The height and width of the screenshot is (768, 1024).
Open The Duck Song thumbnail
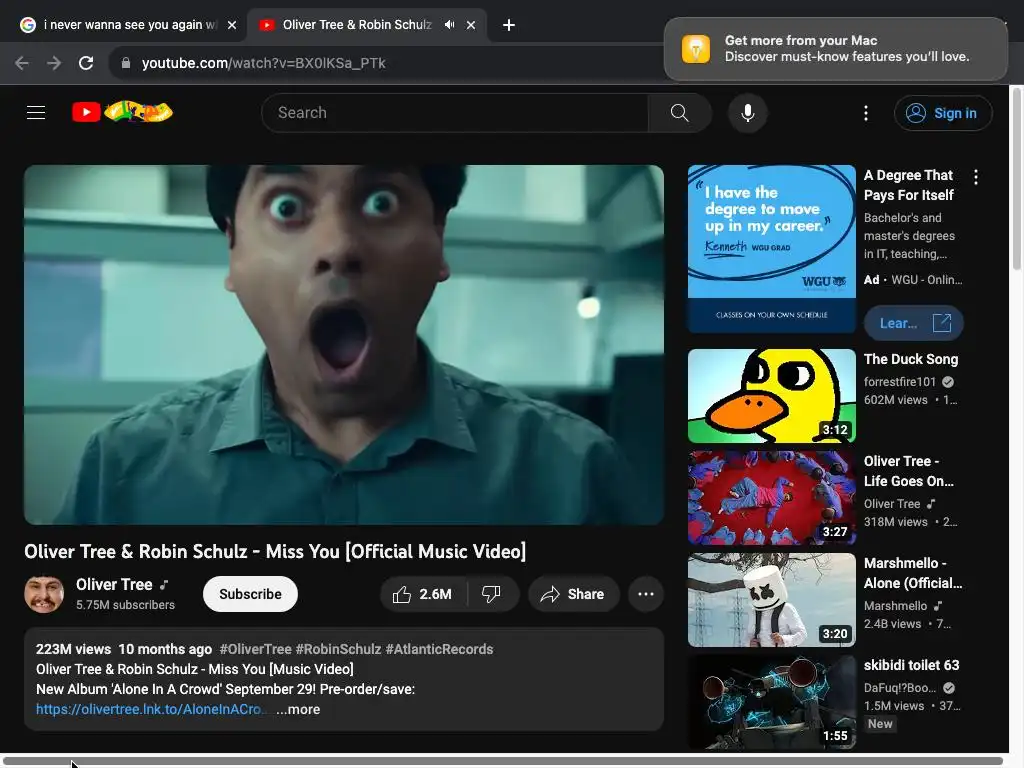point(771,396)
